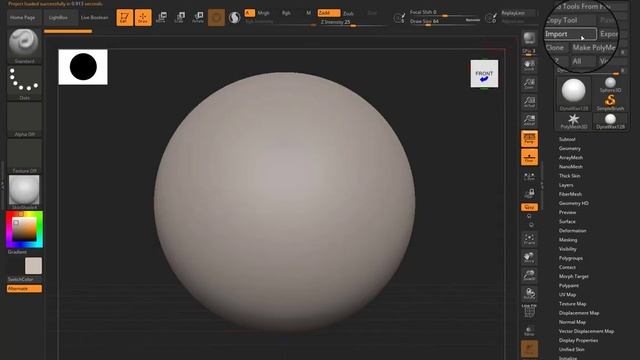
Task: Click the Actual size icon
Action: pyautogui.click(x=529, y=102)
